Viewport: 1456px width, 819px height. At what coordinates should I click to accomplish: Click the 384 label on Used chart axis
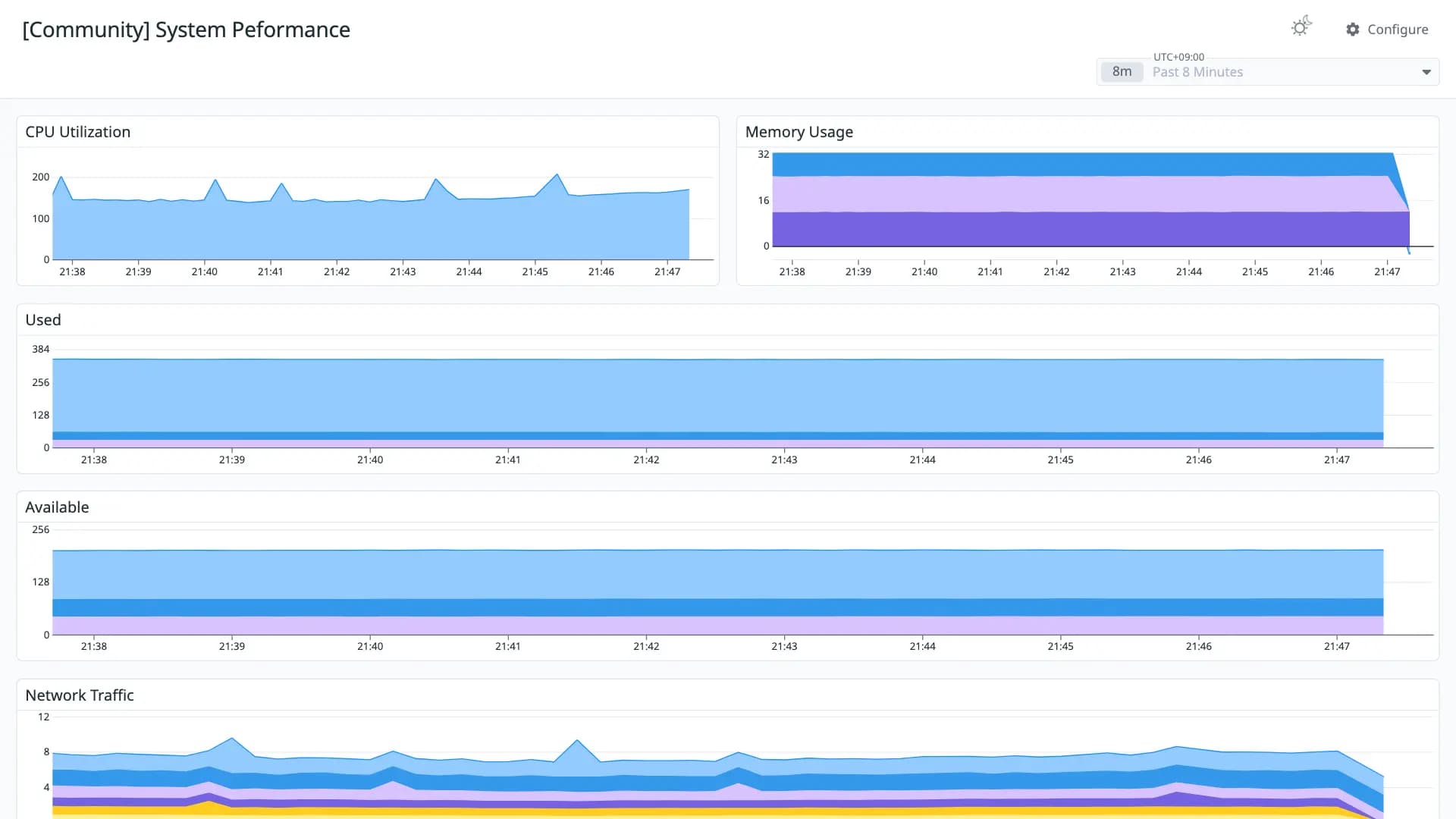coord(40,350)
